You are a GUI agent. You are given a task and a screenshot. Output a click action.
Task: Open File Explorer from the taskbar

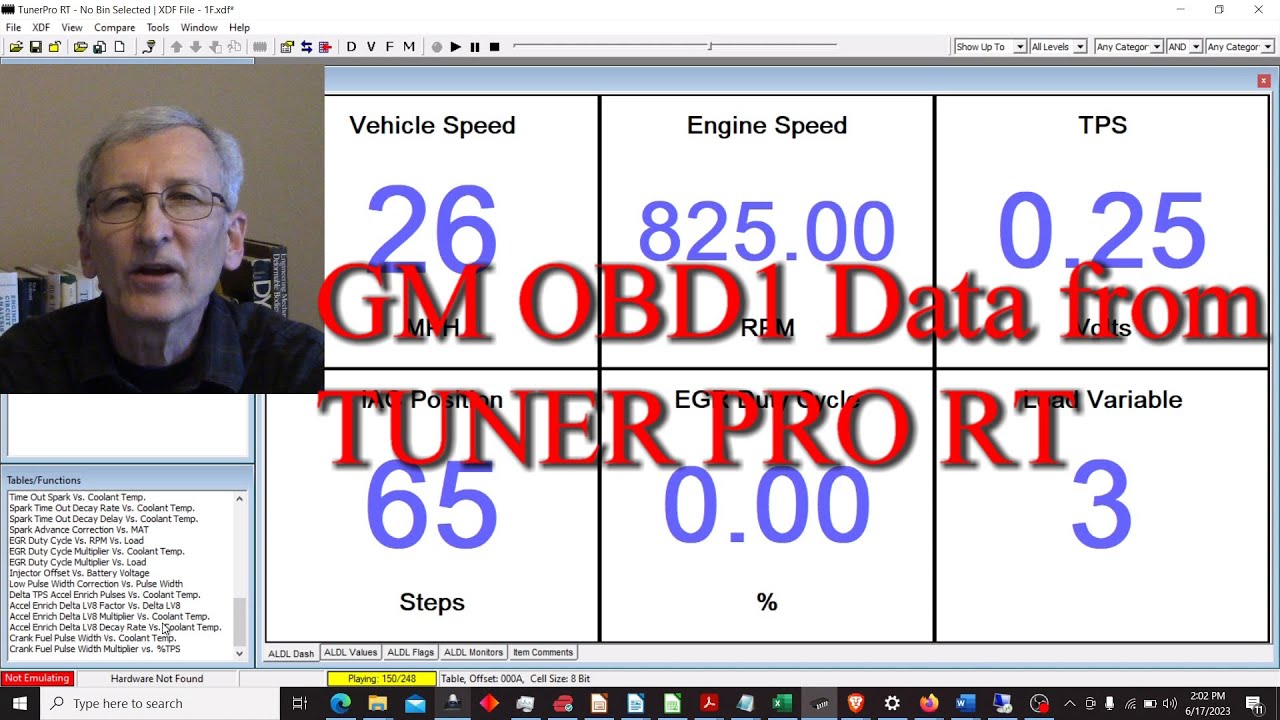(378, 703)
